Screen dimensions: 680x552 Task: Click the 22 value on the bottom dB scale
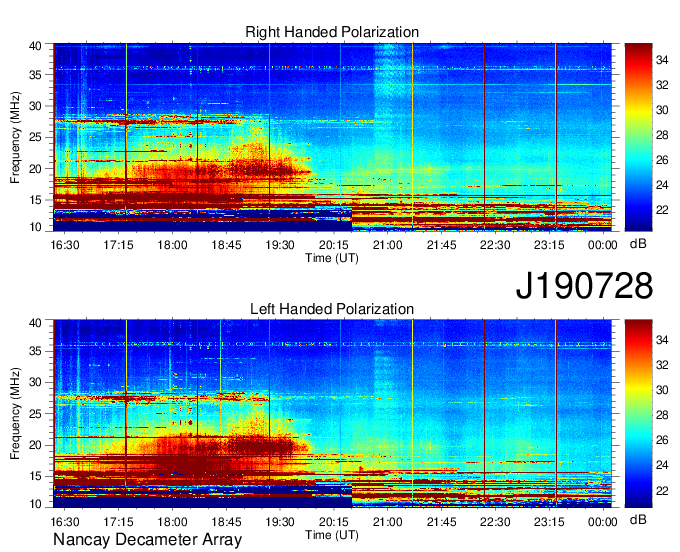[x=662, y=490]
